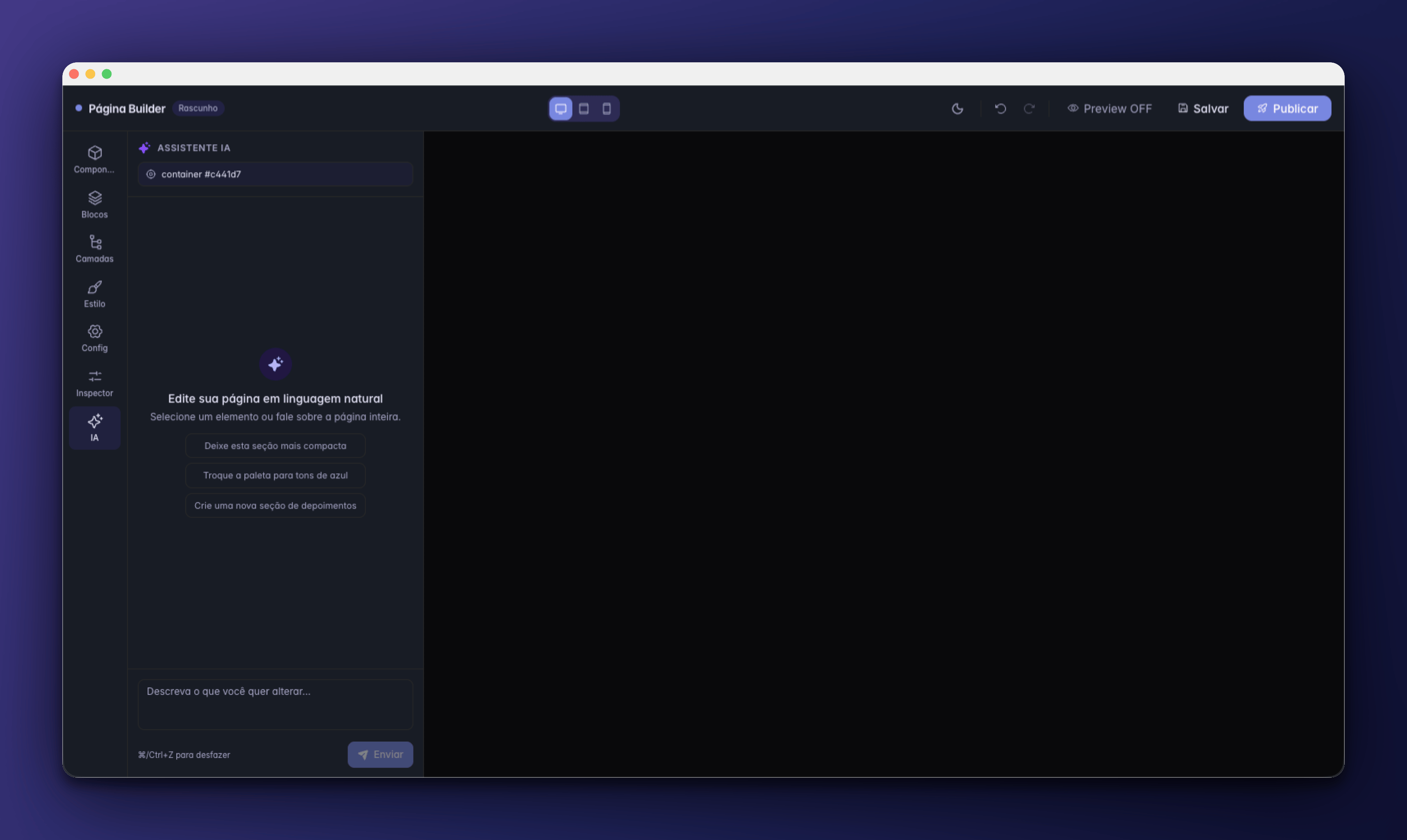1407x840 pixels.
Task: Open the Camadas layers panel
Action: 95,249
